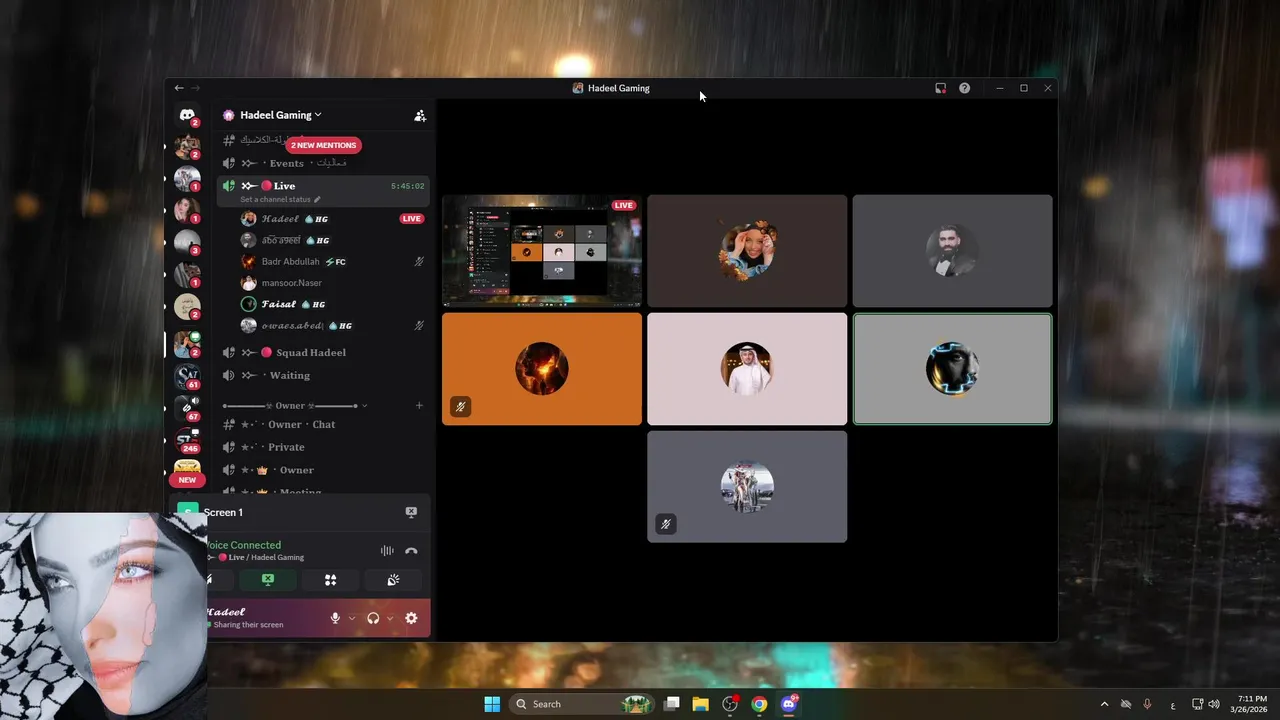Select the bottom muted grey participant tile
The height and width of the screenshot is (720, 1280).
[x=747, y=487]
